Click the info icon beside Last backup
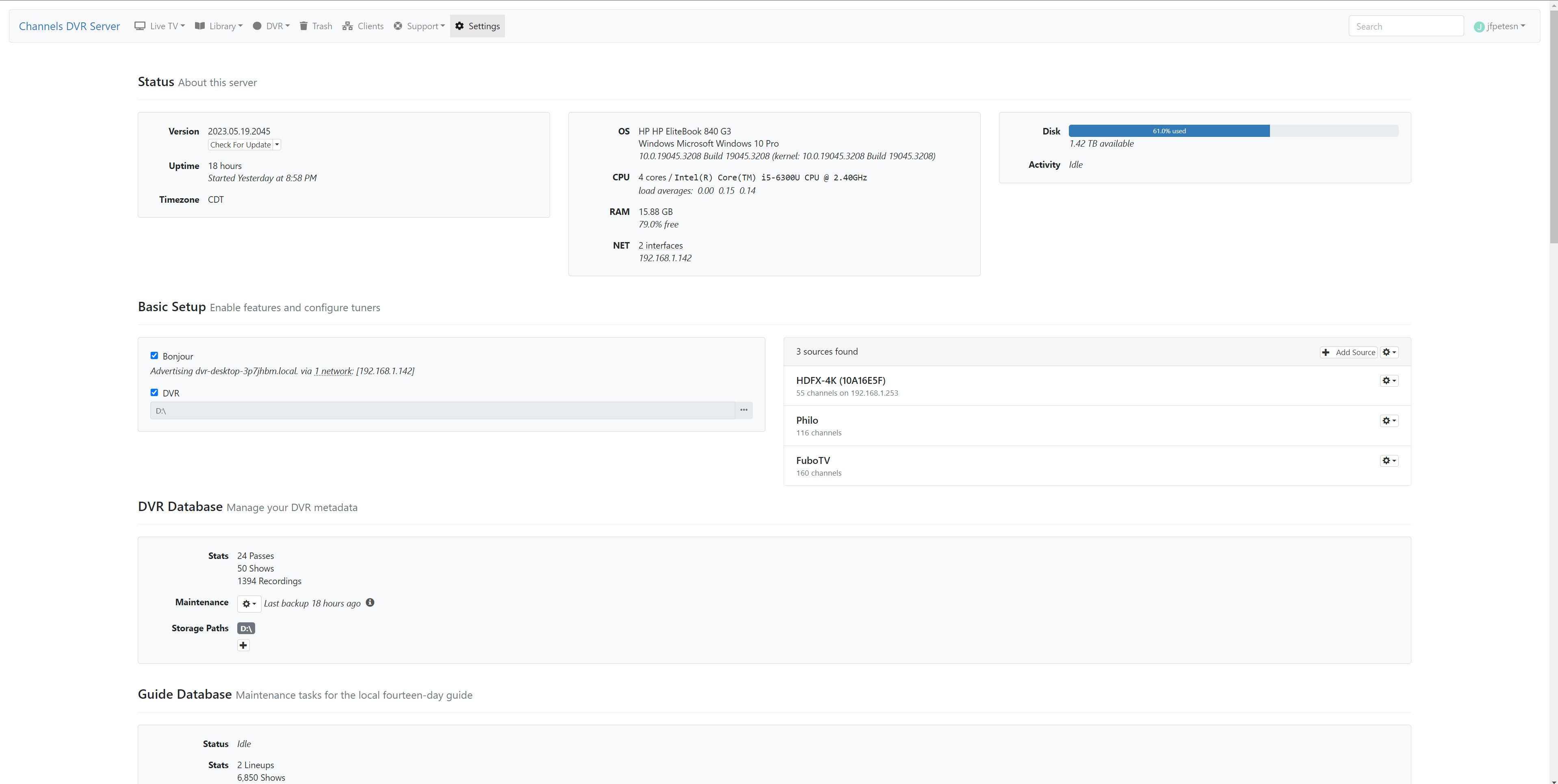Screen dimensions: 1558x784 click(370, 602)
